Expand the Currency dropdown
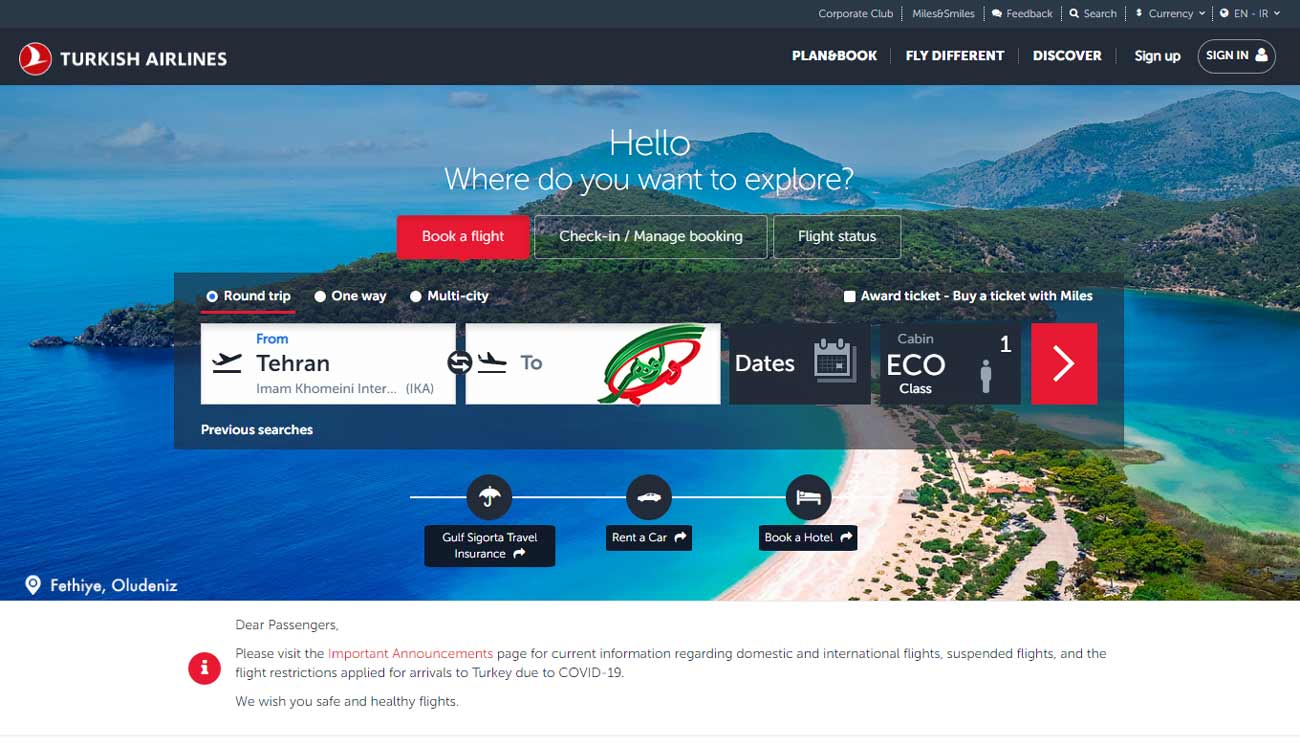The width and height of the screenshot is (1300, 745). (1170, 14)
